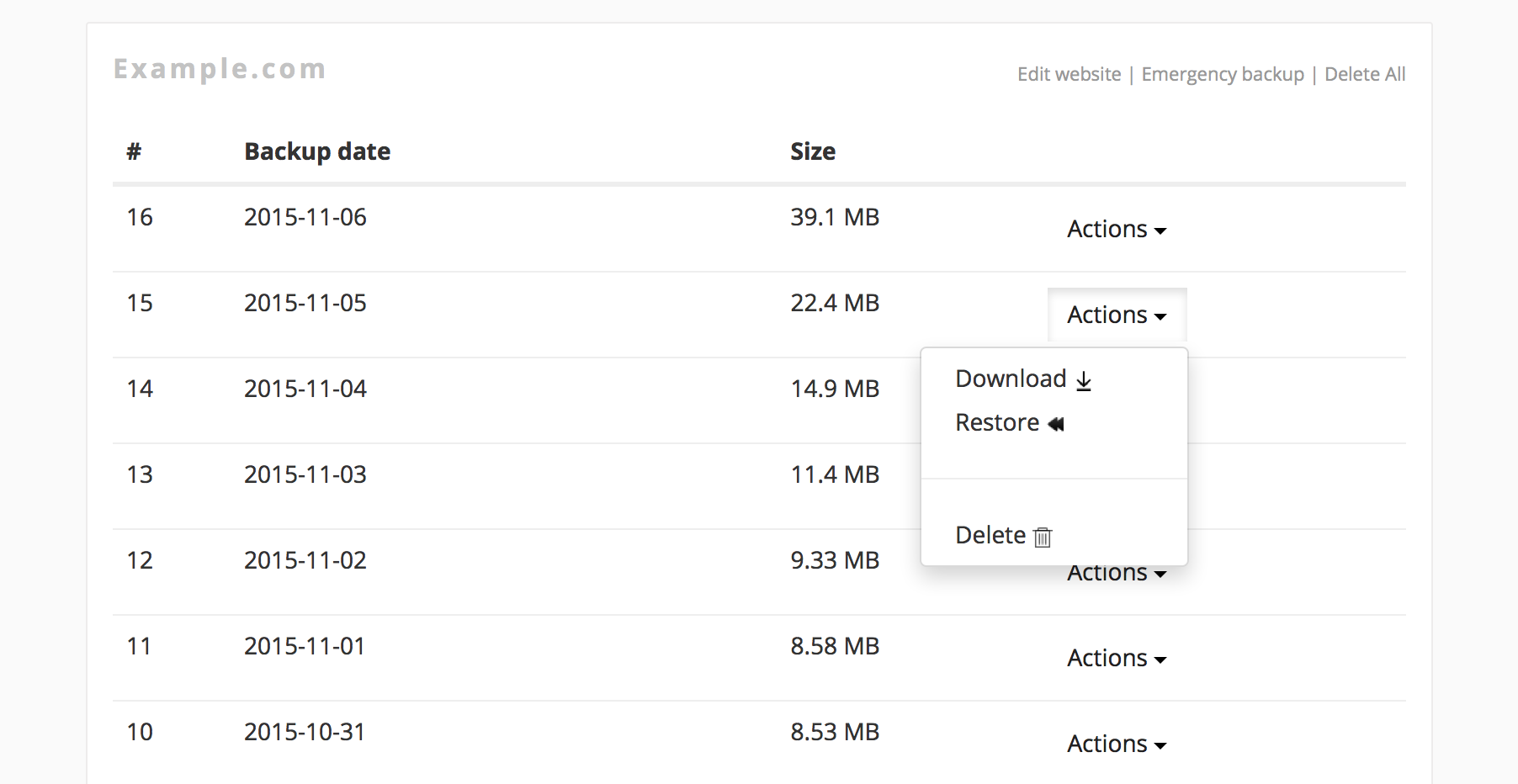Open Actions dropdown for backup 16

tap(1116, 230)
